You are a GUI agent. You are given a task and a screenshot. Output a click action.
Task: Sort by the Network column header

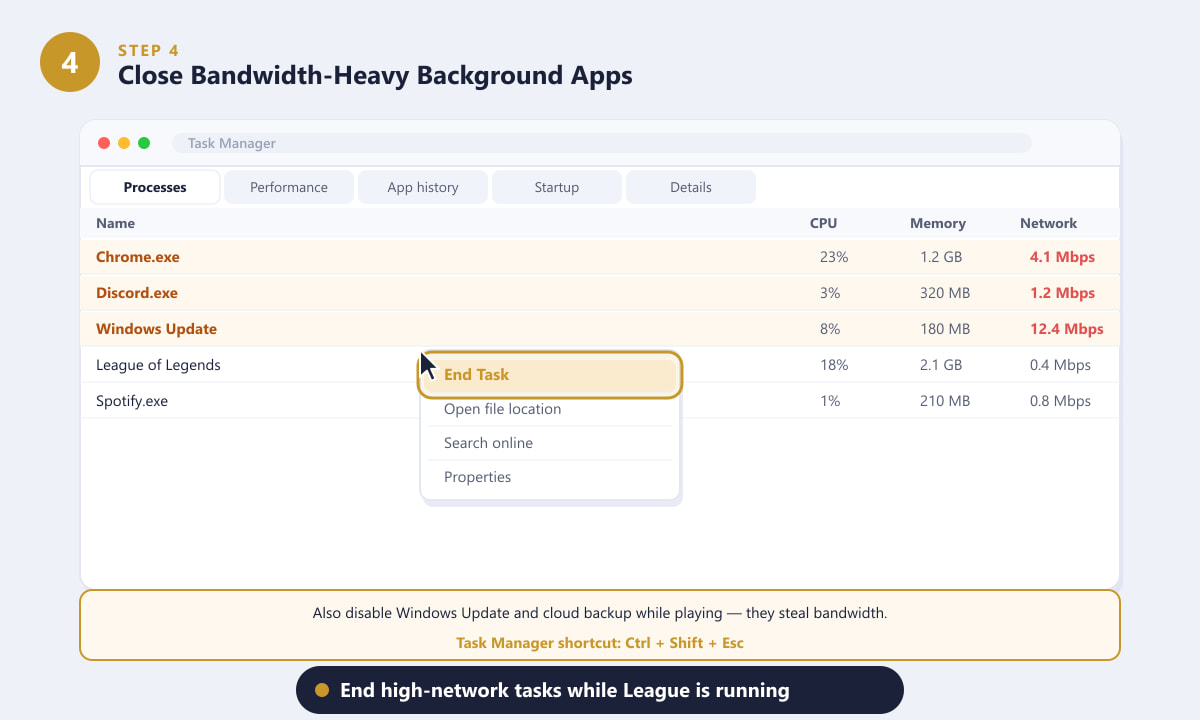tap(1049, 223)
